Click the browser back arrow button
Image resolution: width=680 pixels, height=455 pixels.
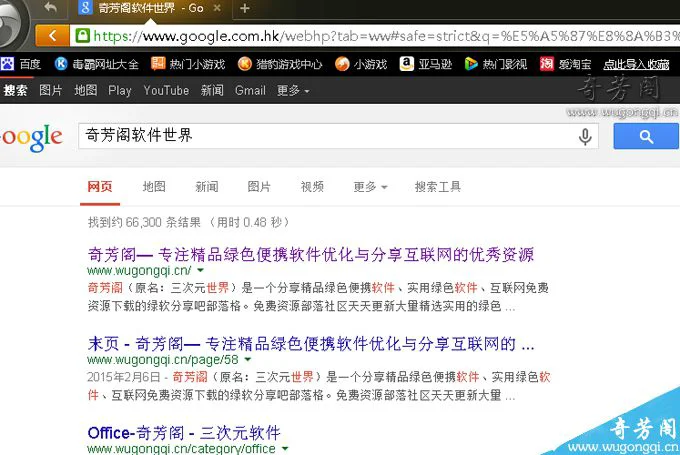(x=52, y=36)
